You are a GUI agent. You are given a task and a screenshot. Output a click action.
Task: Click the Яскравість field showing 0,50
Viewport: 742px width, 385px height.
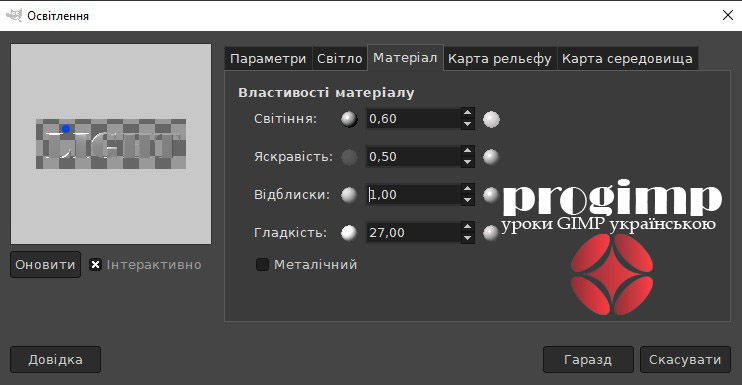(x=413, y=157)
